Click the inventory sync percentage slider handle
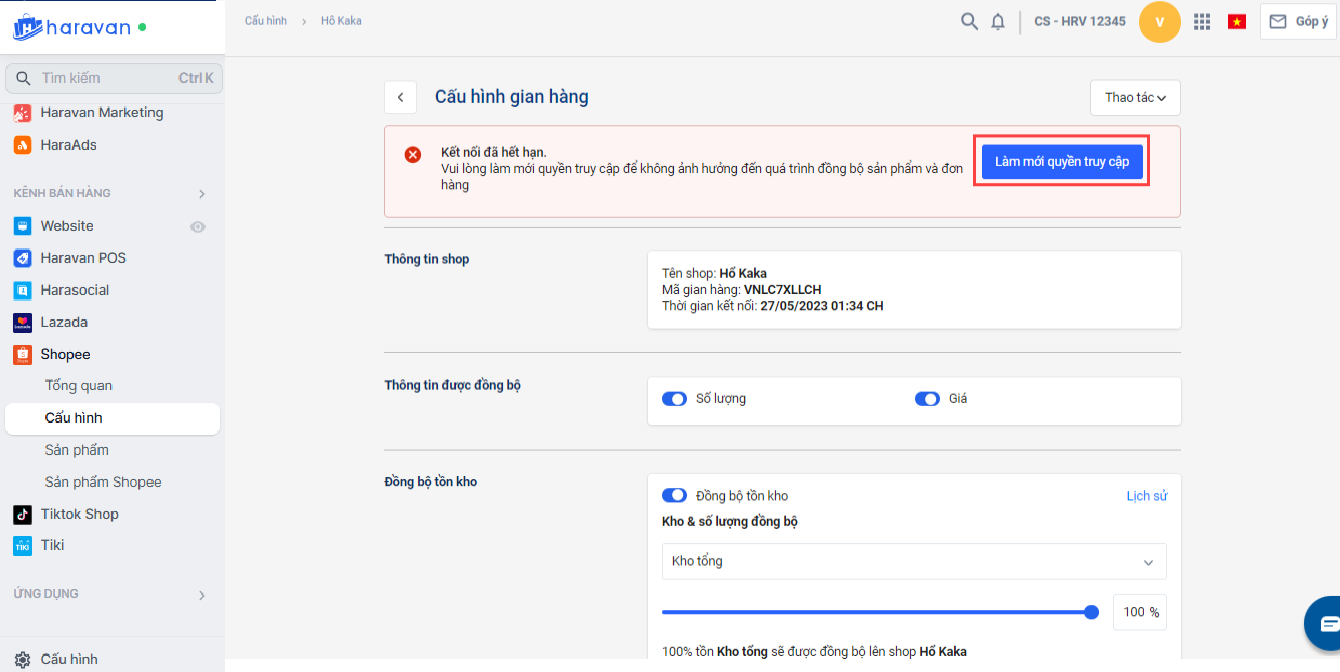The height and width of the screenshot is (672, 1340). (1092, 612)
